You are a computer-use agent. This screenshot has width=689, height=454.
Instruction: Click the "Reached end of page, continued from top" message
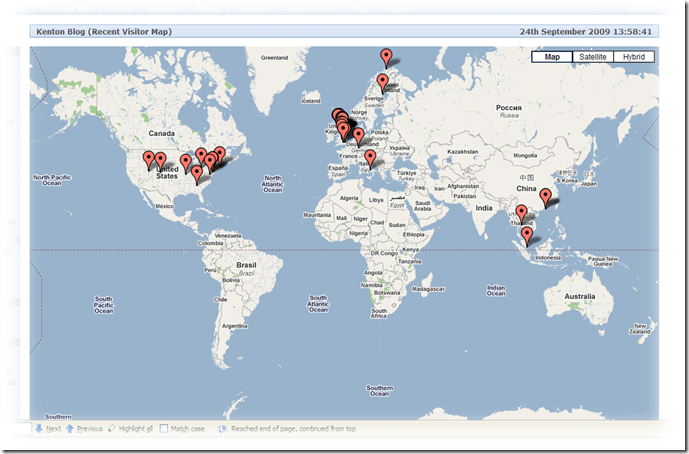294,429
